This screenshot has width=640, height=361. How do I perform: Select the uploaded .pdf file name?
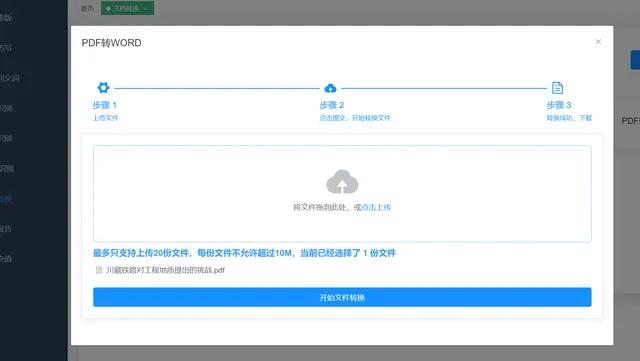pyautogui.click(x=165, y=270)
